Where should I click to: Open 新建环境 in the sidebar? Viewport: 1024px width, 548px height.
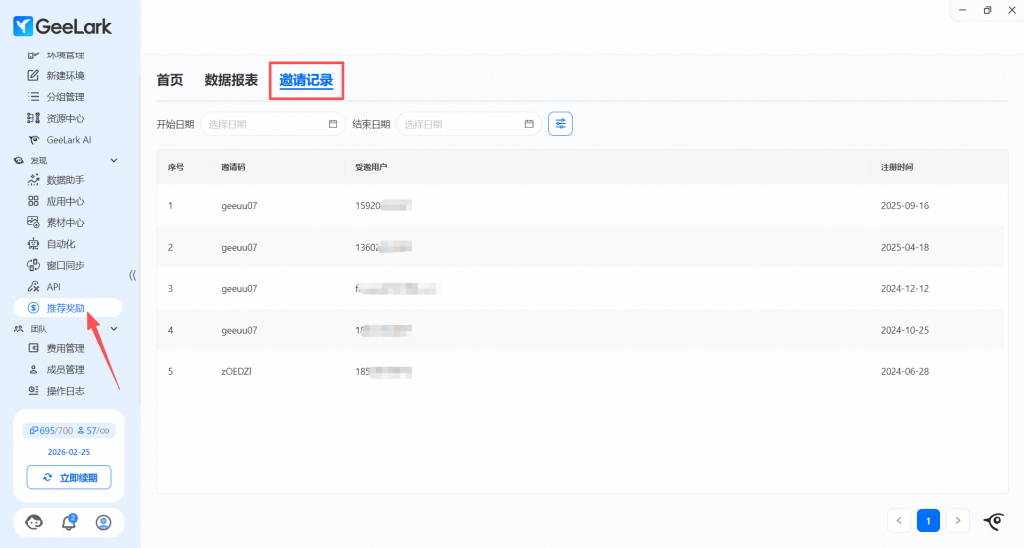65,76
